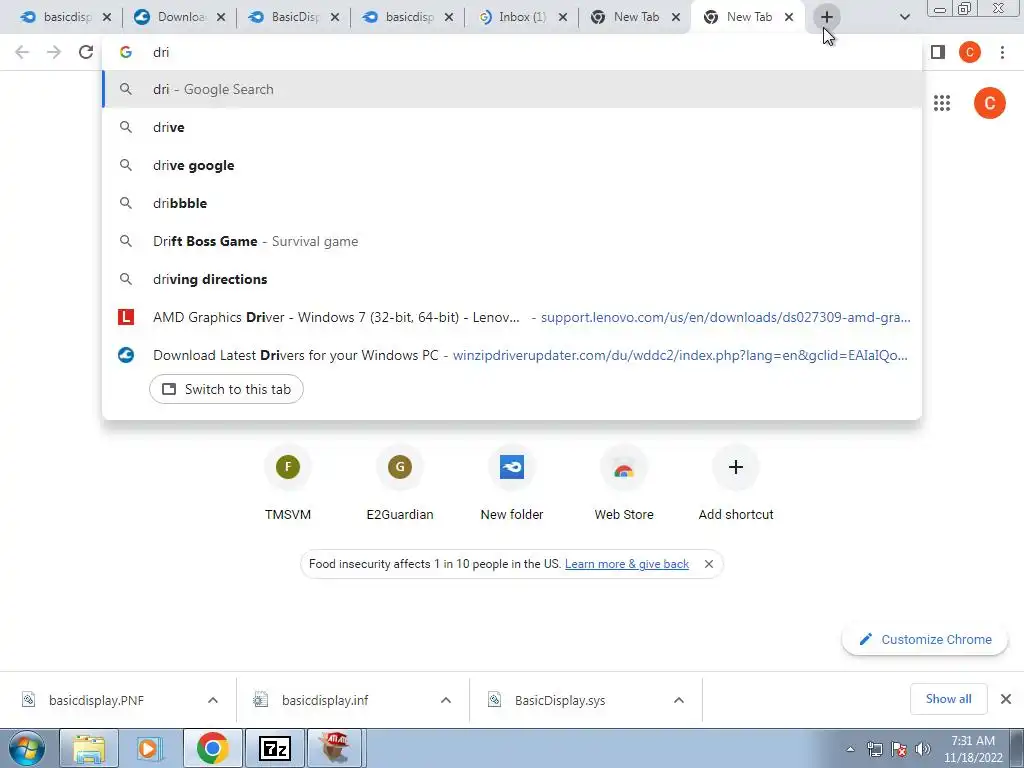Click the network tray icon
Viewport: 1024px width, 768px height.
point(874,749)
